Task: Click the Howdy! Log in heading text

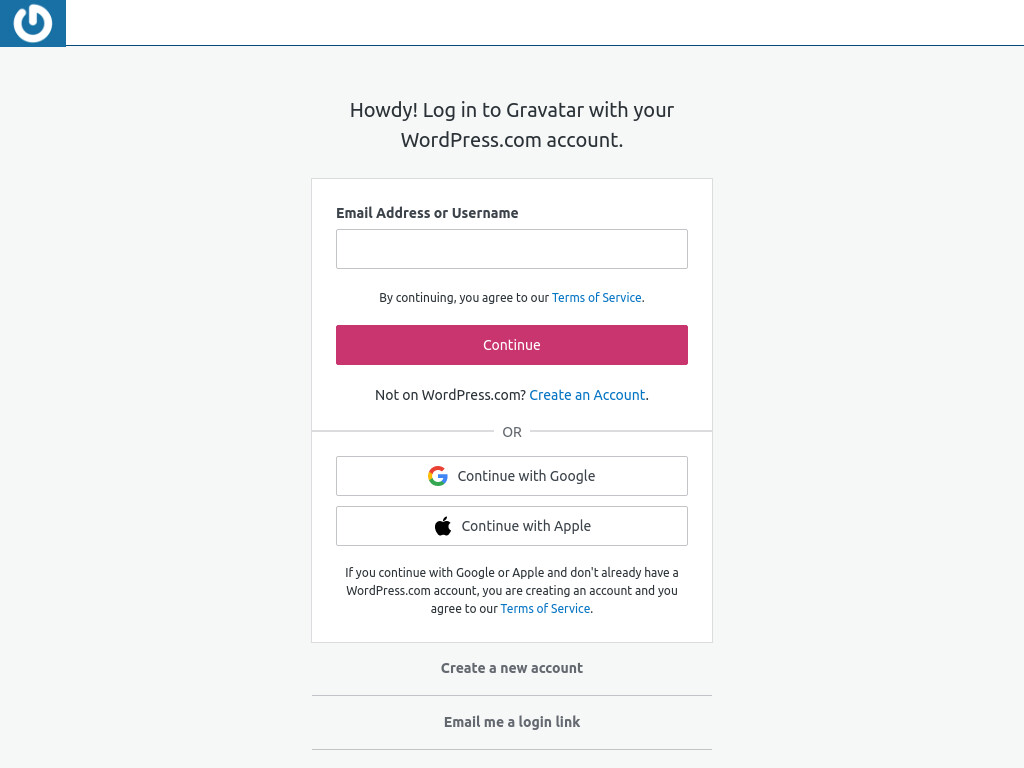Action: [511, 110]
